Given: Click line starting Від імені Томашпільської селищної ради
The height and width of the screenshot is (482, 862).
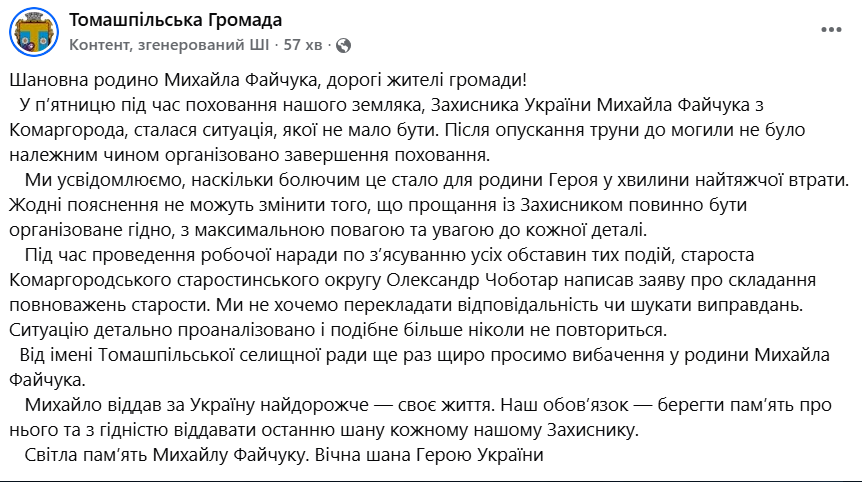Looking at the screenshot, I should coord(424,355).
